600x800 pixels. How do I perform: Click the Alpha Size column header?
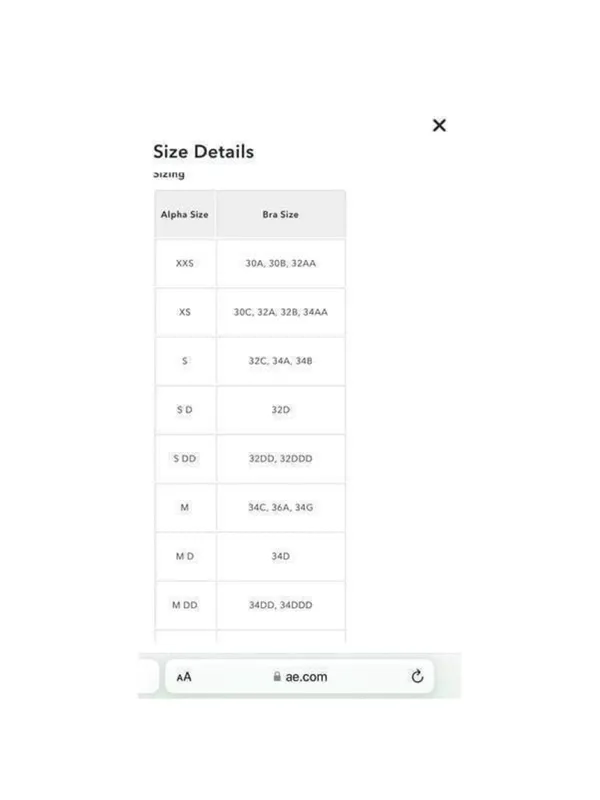click(185, 214)
